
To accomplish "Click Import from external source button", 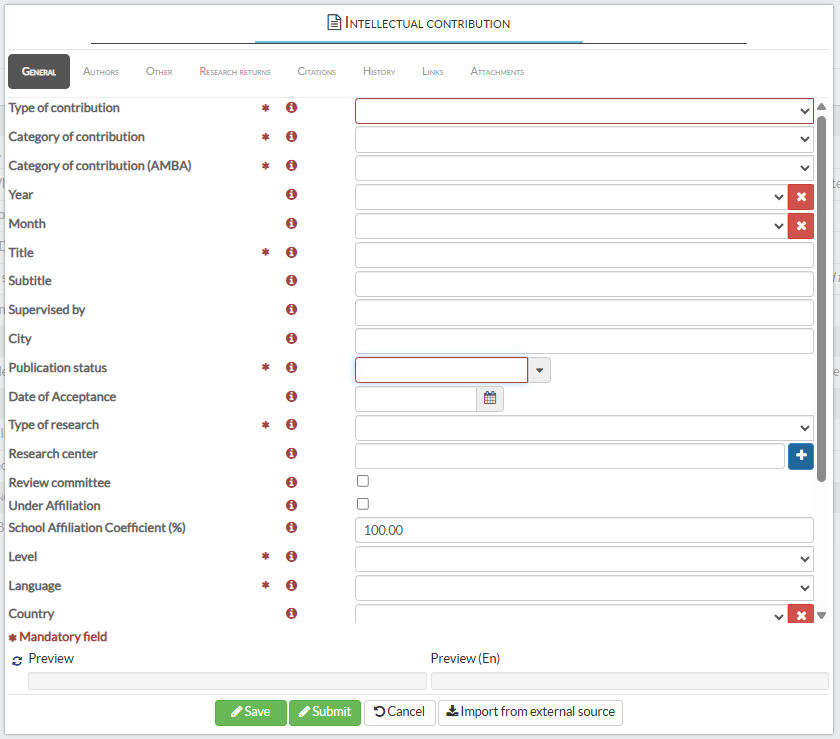I will tap(530, 712).
